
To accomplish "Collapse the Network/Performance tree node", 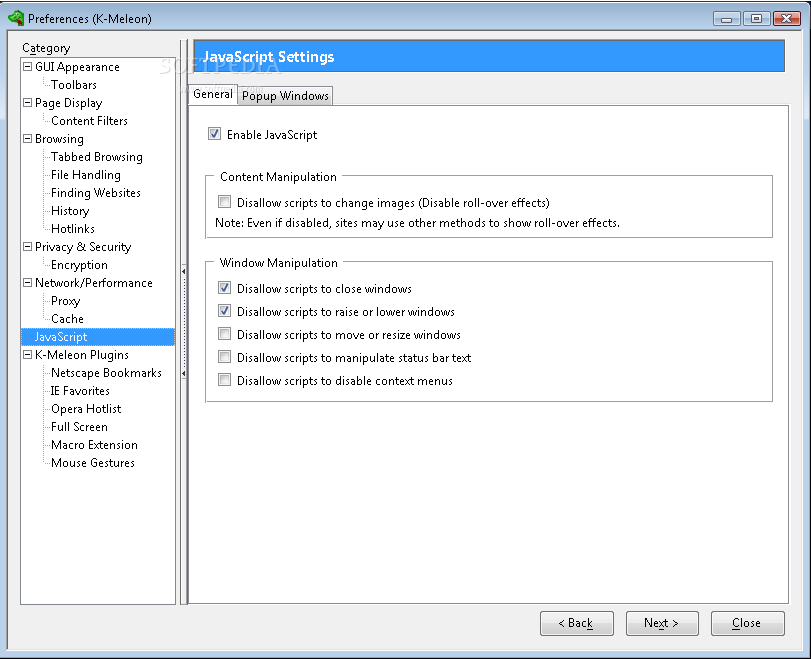I will 27,283.
